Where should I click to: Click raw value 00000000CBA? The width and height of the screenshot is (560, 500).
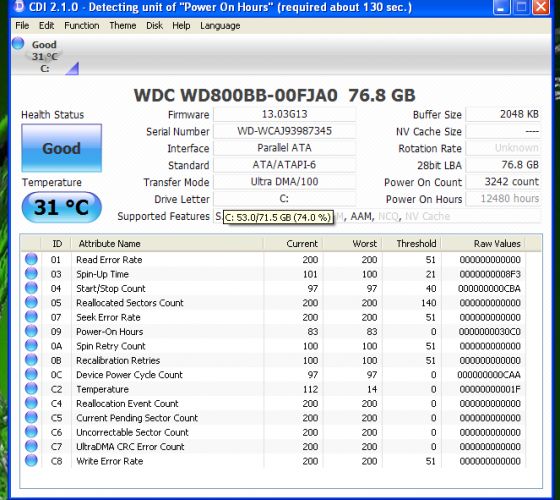coord(489,289)
